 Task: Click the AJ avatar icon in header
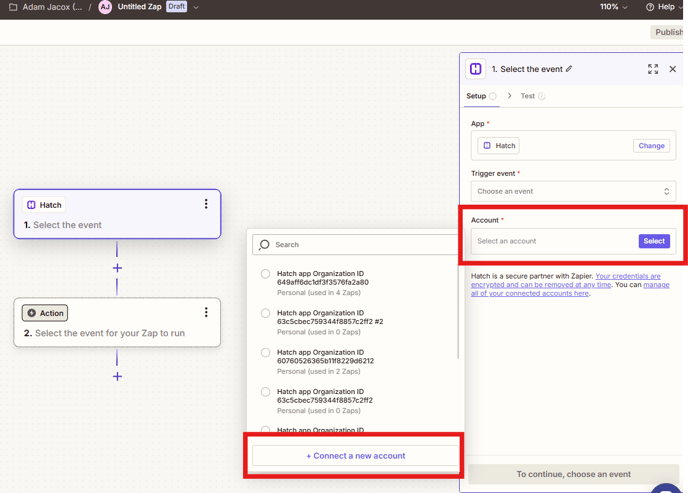tap(105, 7)
